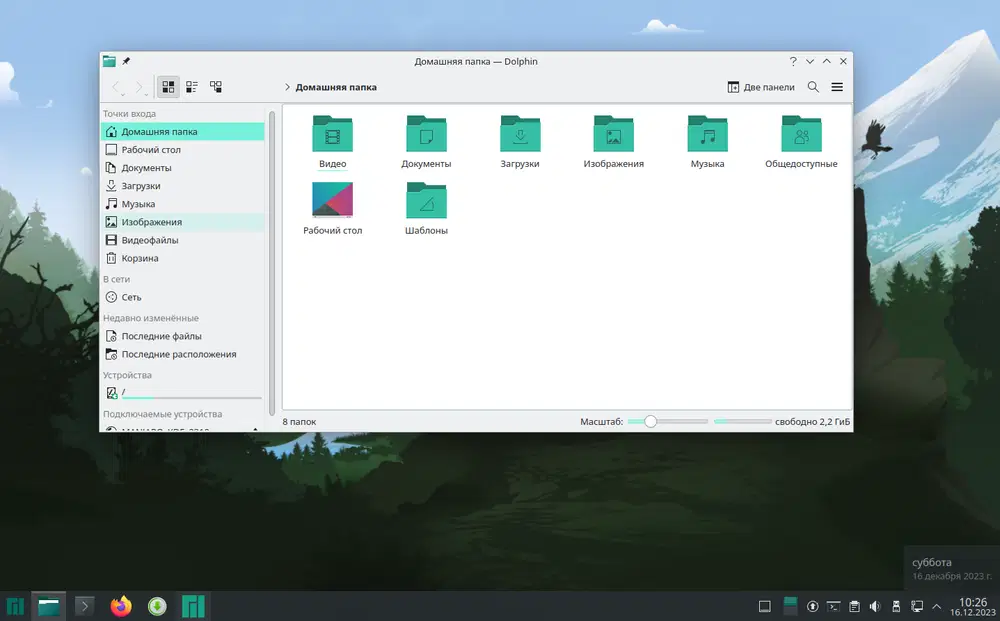
Task: Select the Рабочий стол folder thumbnail
Action: [332, 200]
